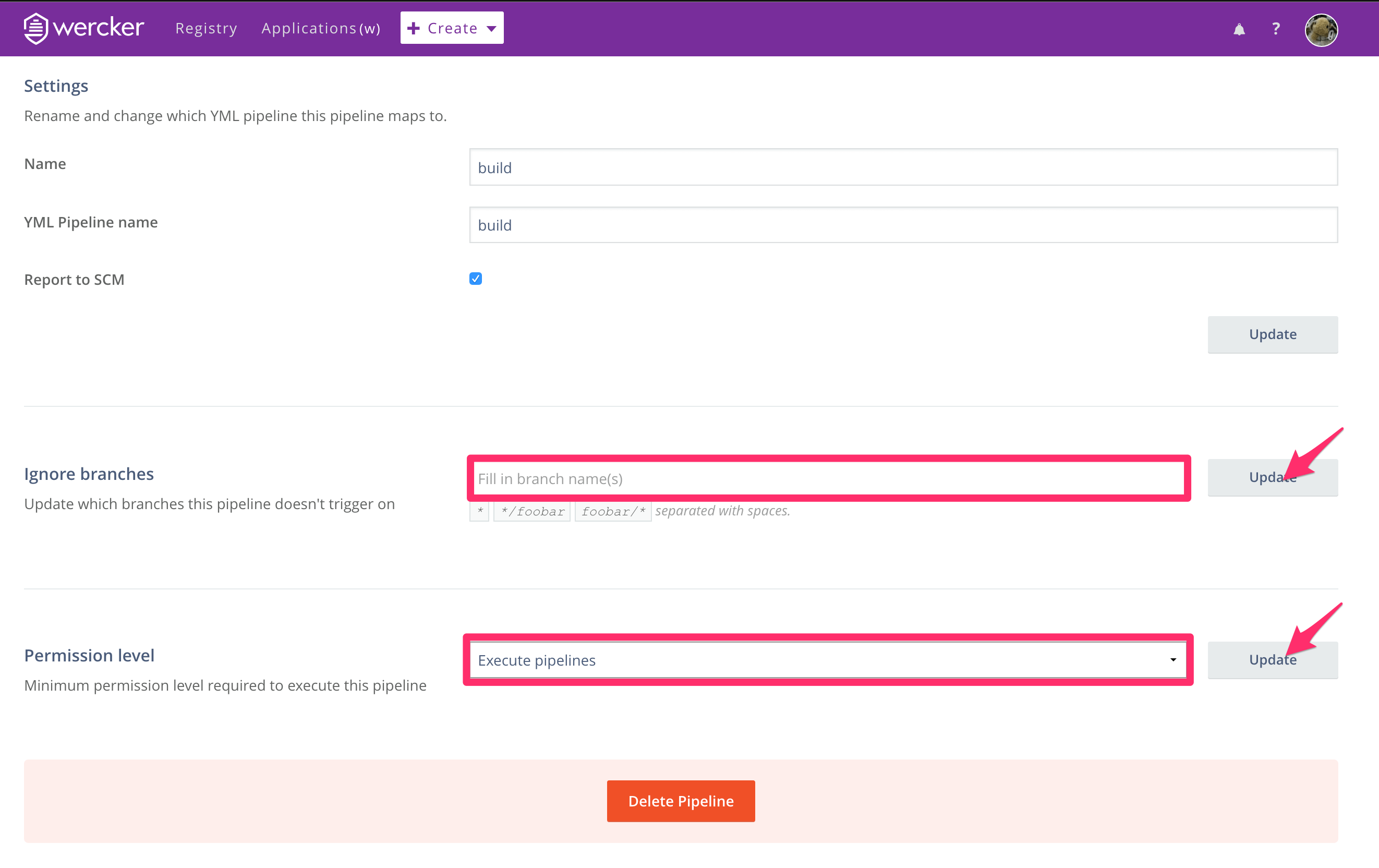Click the help question mark icon

click(x=1275, y=29)
